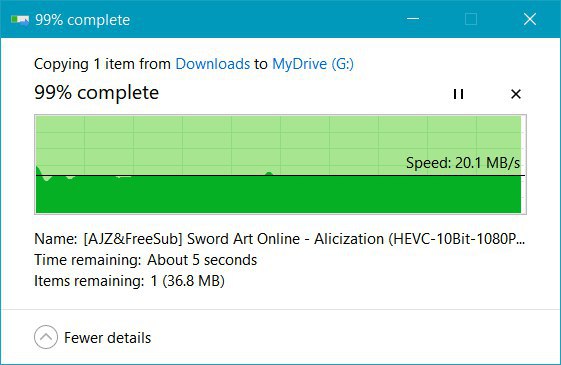Cancel the copy with the X icon
561x365 pixels.
516,94
